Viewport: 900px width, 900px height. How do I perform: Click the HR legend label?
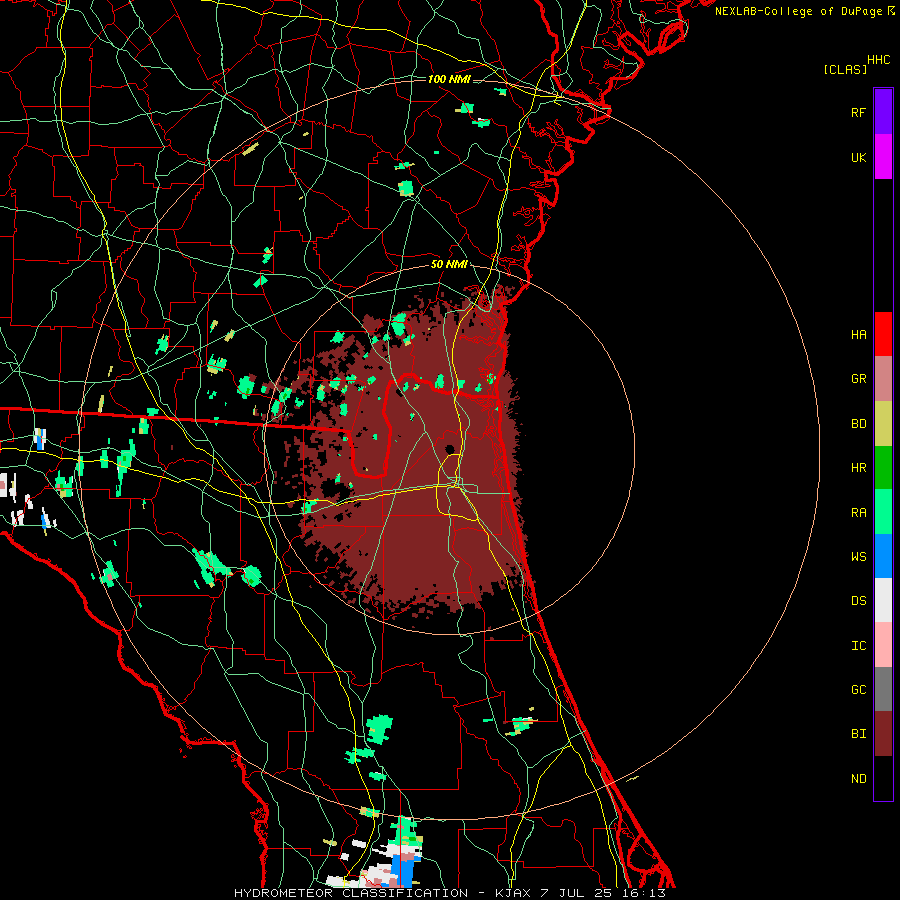[x=858, y=468]
